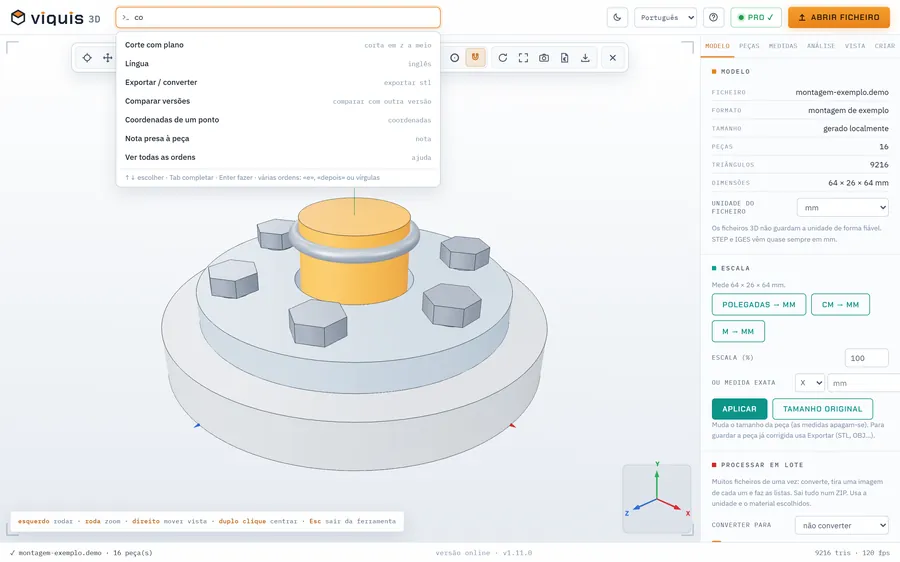Viewport: 900px width, 562px height.
Task: Select 'Exportar / converter' command
Action: coord(278,82)
